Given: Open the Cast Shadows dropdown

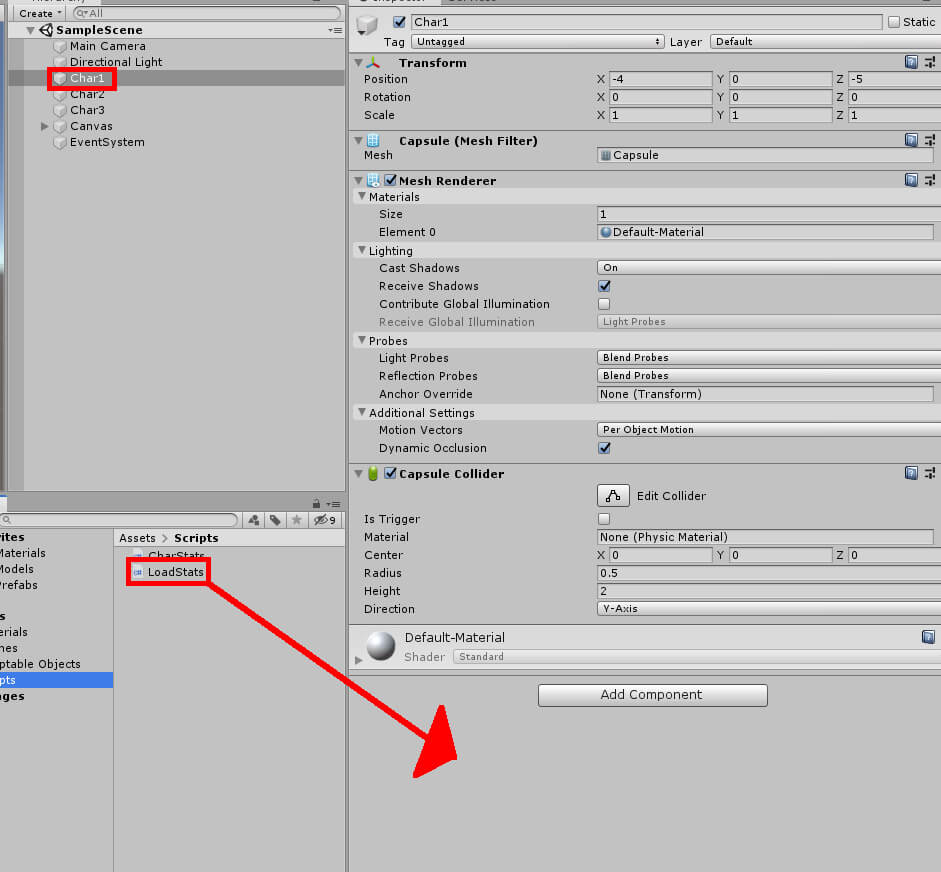Looking at the screenshot, I should tap(768, 268).
